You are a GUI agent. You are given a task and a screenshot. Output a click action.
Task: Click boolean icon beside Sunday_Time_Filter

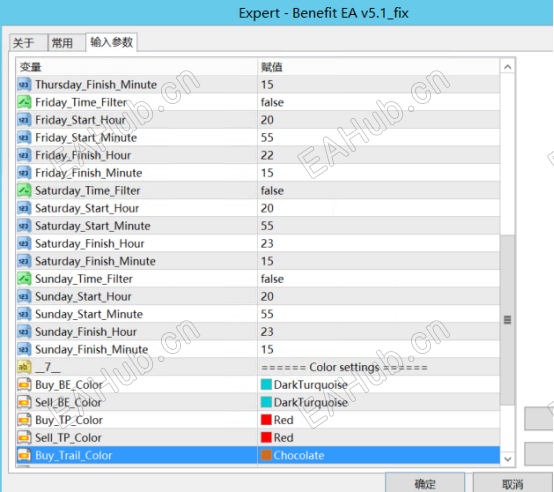24,279
